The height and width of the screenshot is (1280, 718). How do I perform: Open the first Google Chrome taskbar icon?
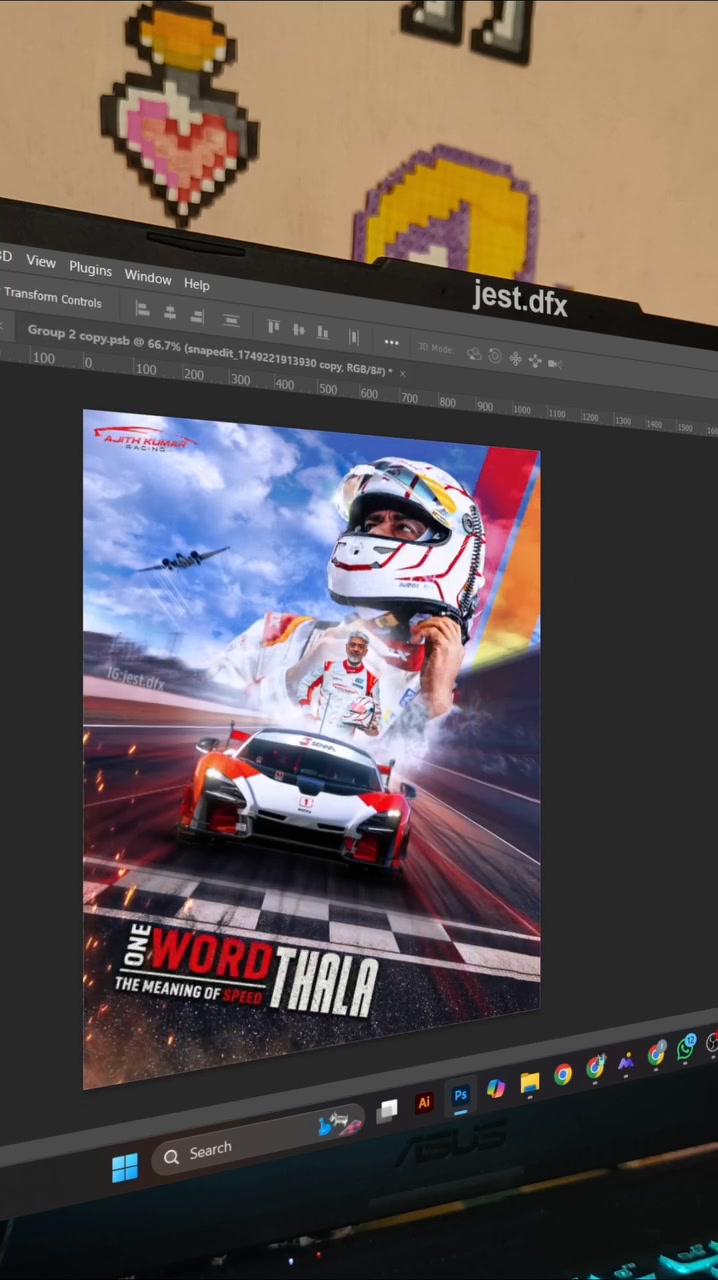point(563,1074)
